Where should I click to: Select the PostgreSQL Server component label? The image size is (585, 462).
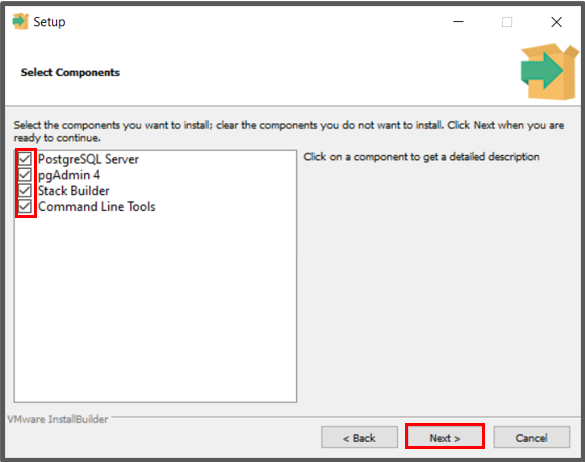[x=88, y=159]
